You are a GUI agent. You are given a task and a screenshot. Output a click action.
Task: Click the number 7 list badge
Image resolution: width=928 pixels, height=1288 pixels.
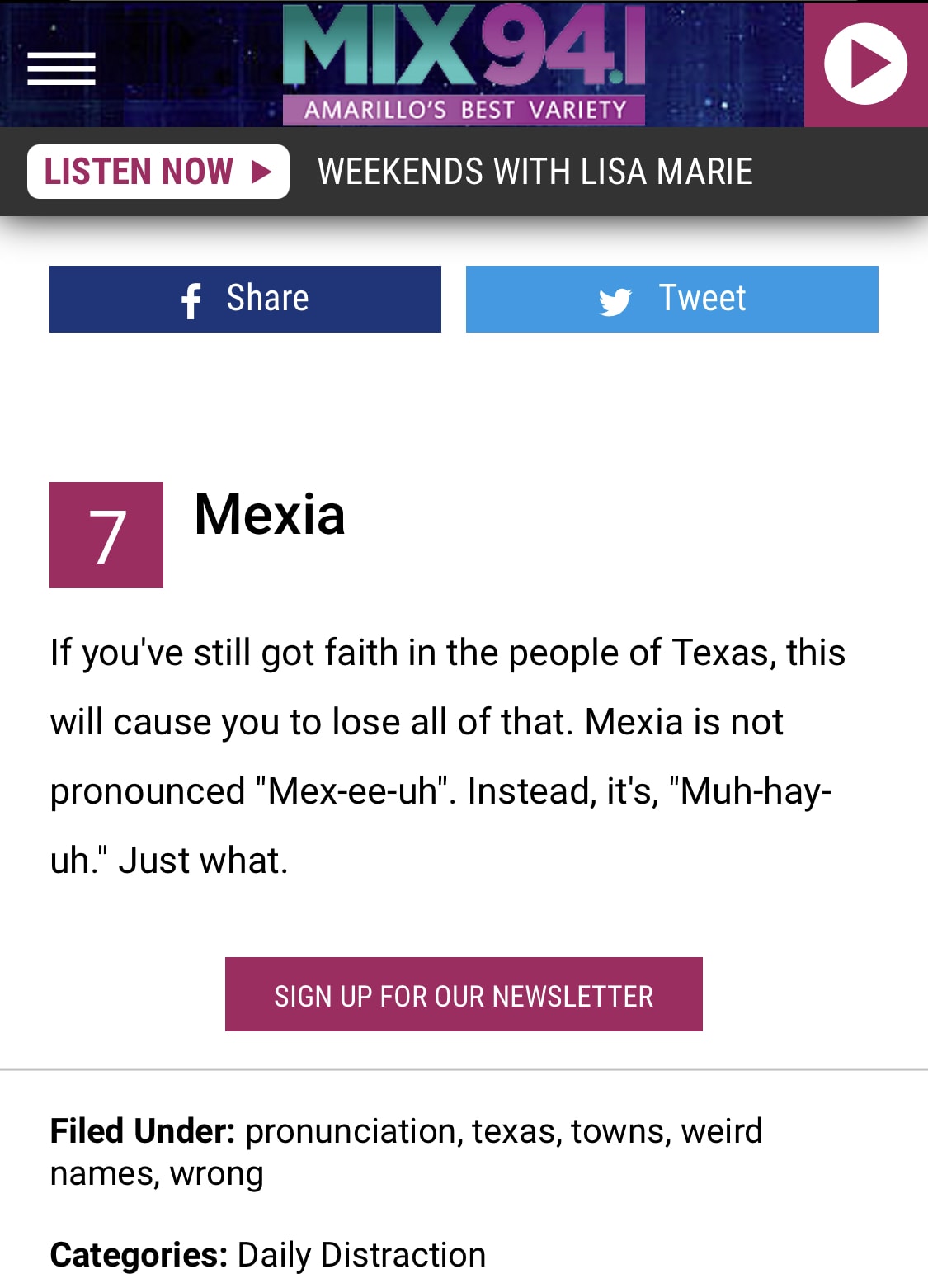(x=106, y=535)
